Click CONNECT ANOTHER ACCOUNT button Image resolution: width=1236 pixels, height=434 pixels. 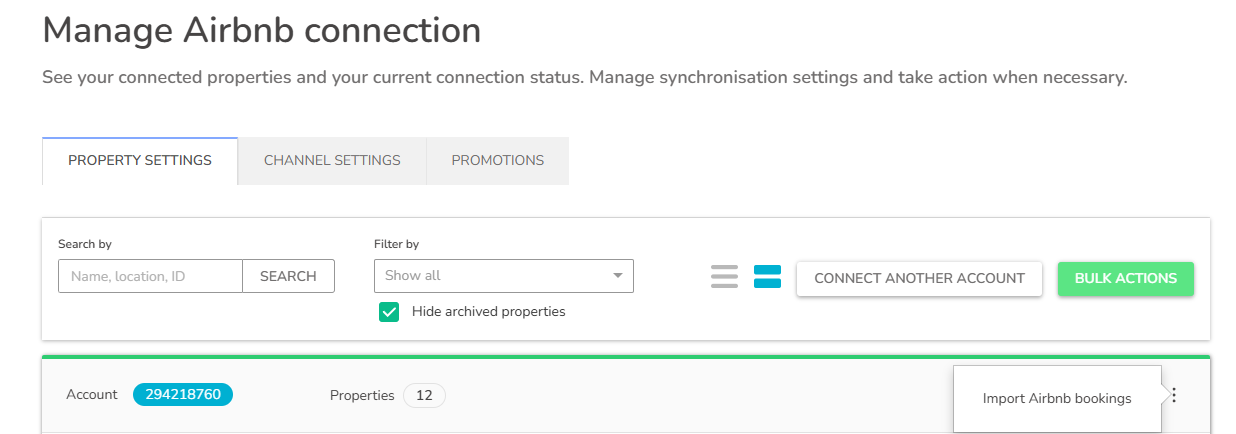pyautogui.click(x=919, y=279)
